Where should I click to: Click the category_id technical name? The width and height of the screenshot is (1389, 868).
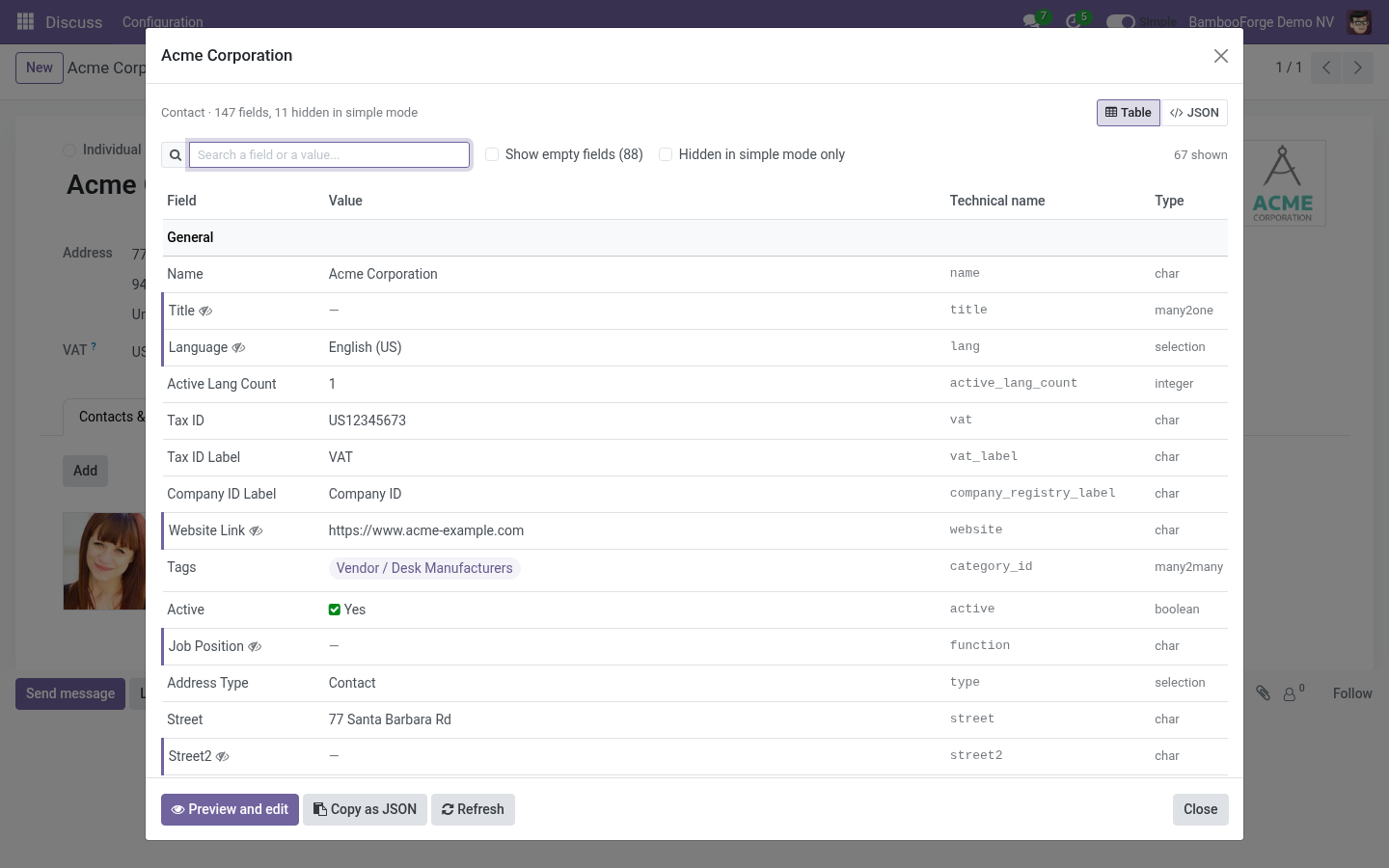[x=991, y=566]
